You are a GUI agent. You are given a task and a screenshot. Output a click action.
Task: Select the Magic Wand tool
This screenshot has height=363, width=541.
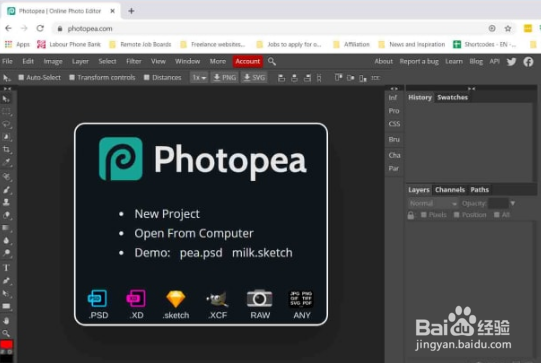[6, 137]
